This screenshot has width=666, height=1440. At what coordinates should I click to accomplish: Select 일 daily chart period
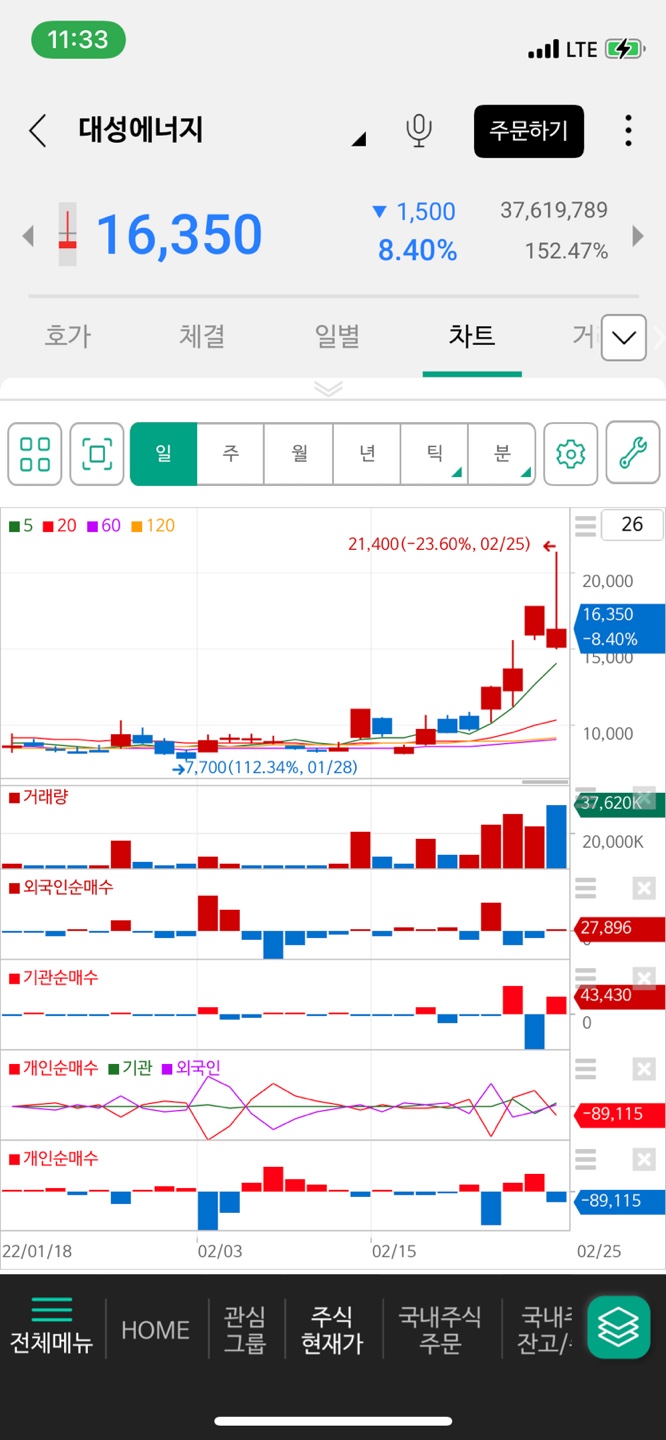coord(164,454)
